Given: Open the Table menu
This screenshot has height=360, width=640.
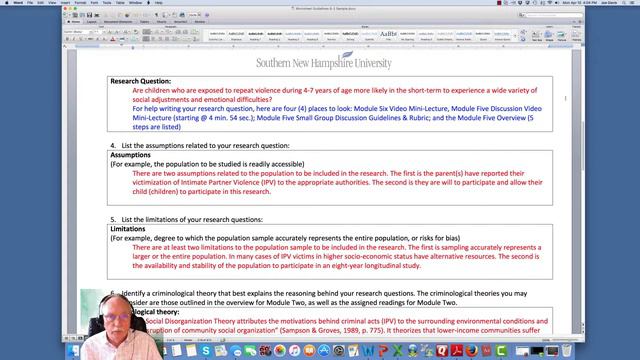Looking at the screenshot, I should [120, 2].
